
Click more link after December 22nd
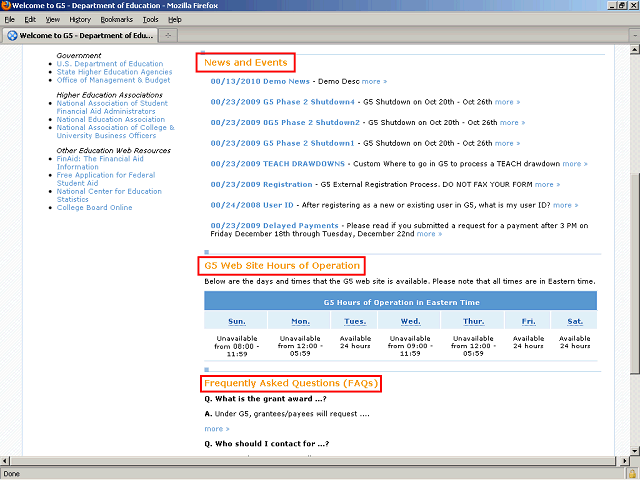pos(429,234)
